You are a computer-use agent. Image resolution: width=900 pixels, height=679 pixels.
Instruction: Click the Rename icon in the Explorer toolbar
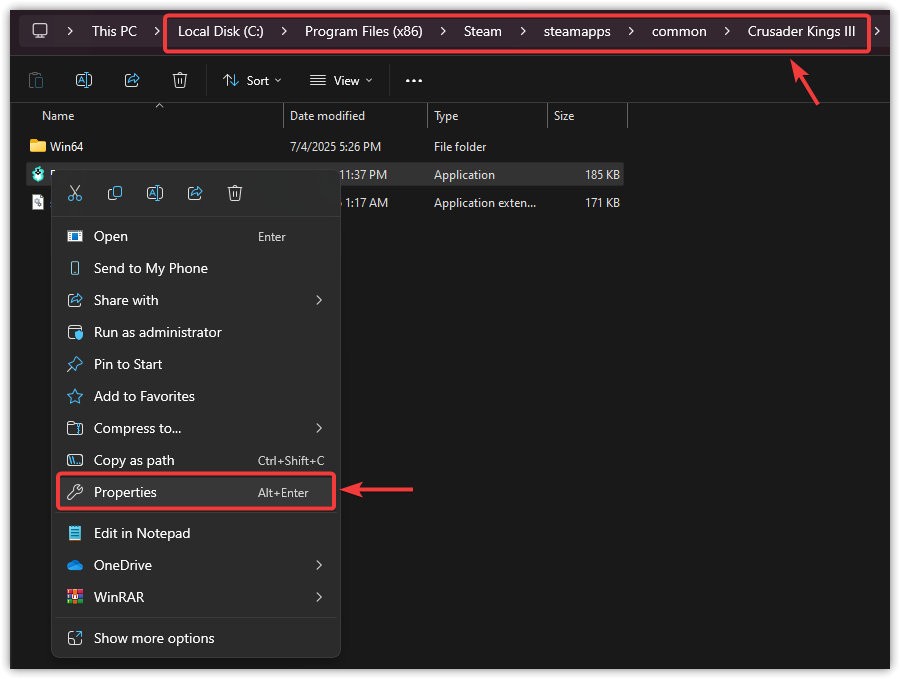point(83,80)
